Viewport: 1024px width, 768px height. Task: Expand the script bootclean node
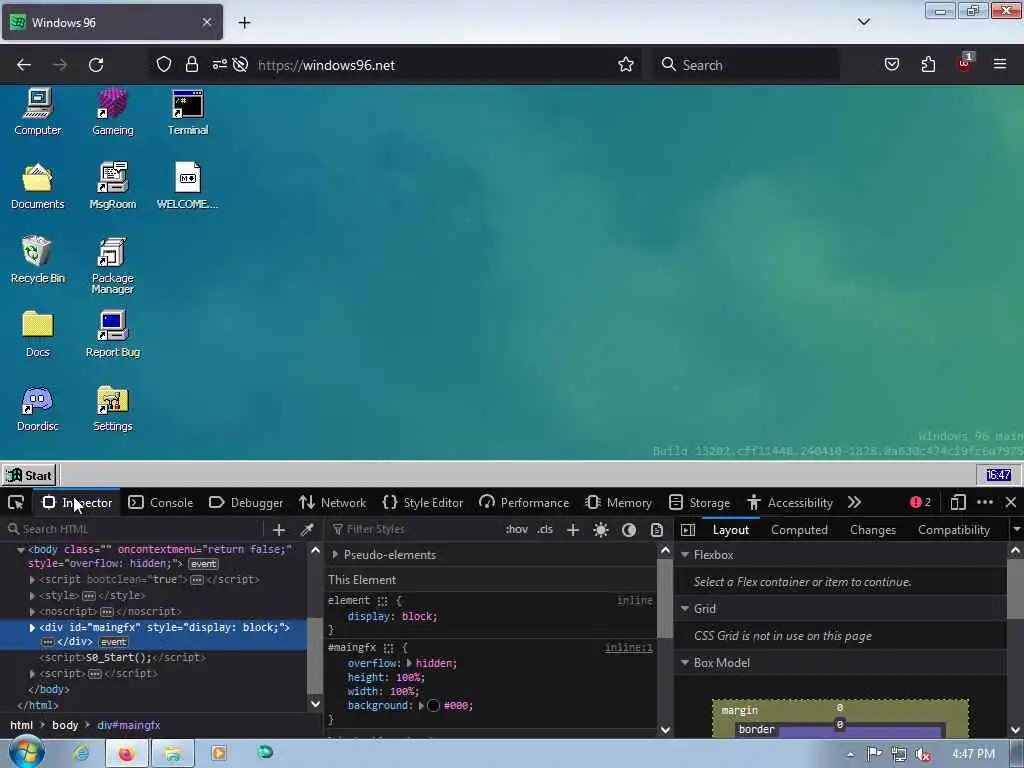coord(32,579)
